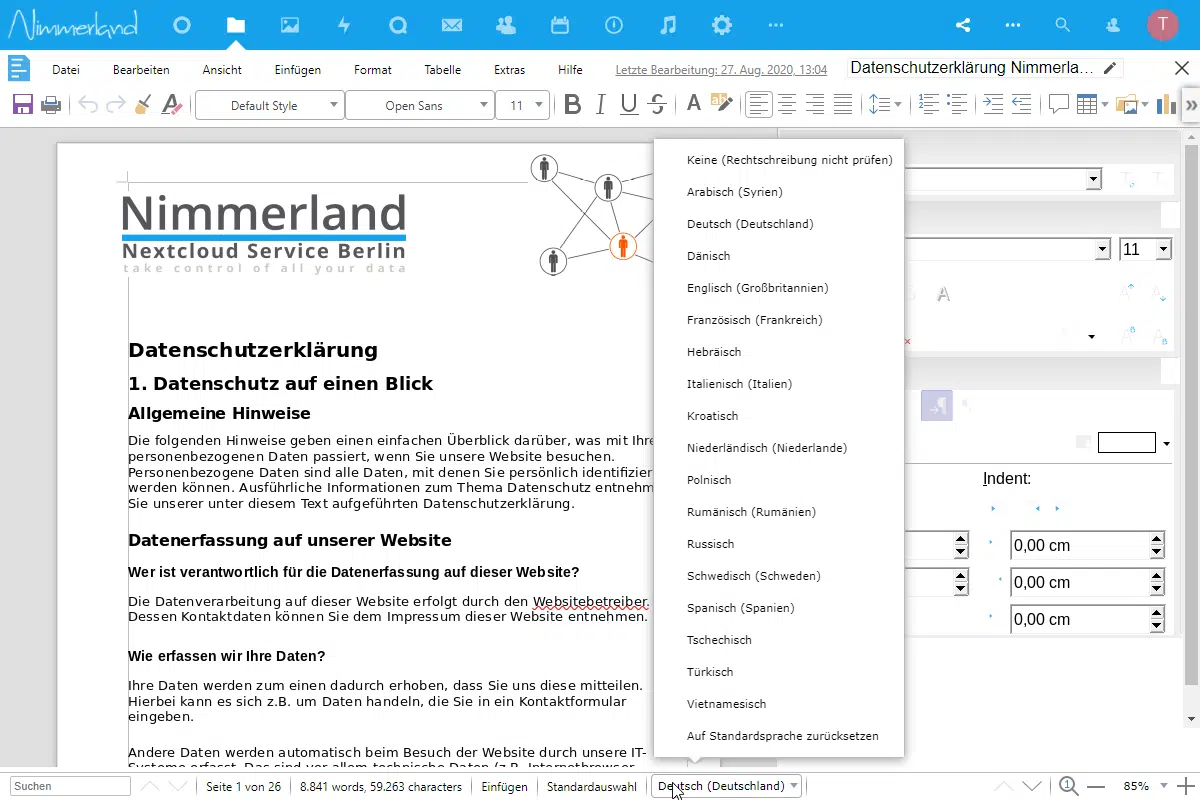Screen dimensions: 1200x800
Task: Open the toolbar font size 11 dropdown
Action: point(523,105)
